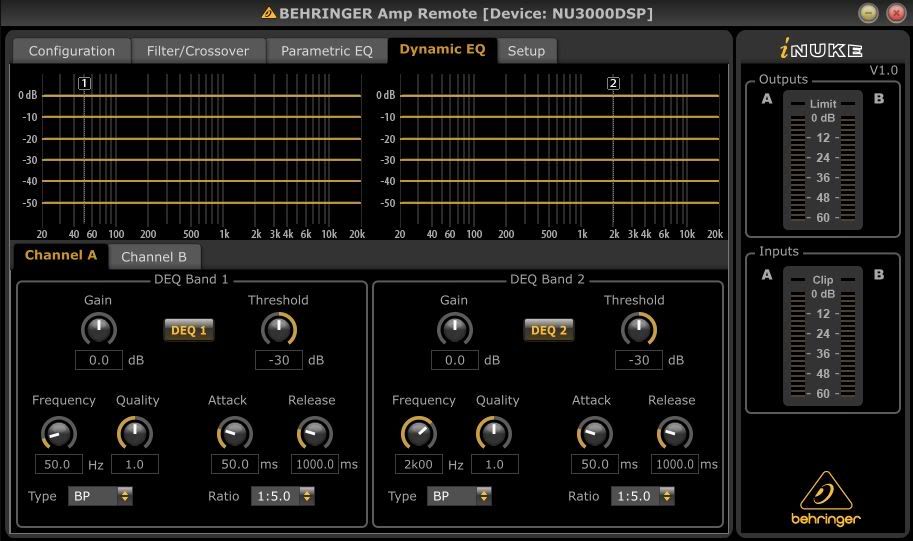Click the DEQ Band 2 Threshold value field

pos(639,360)
